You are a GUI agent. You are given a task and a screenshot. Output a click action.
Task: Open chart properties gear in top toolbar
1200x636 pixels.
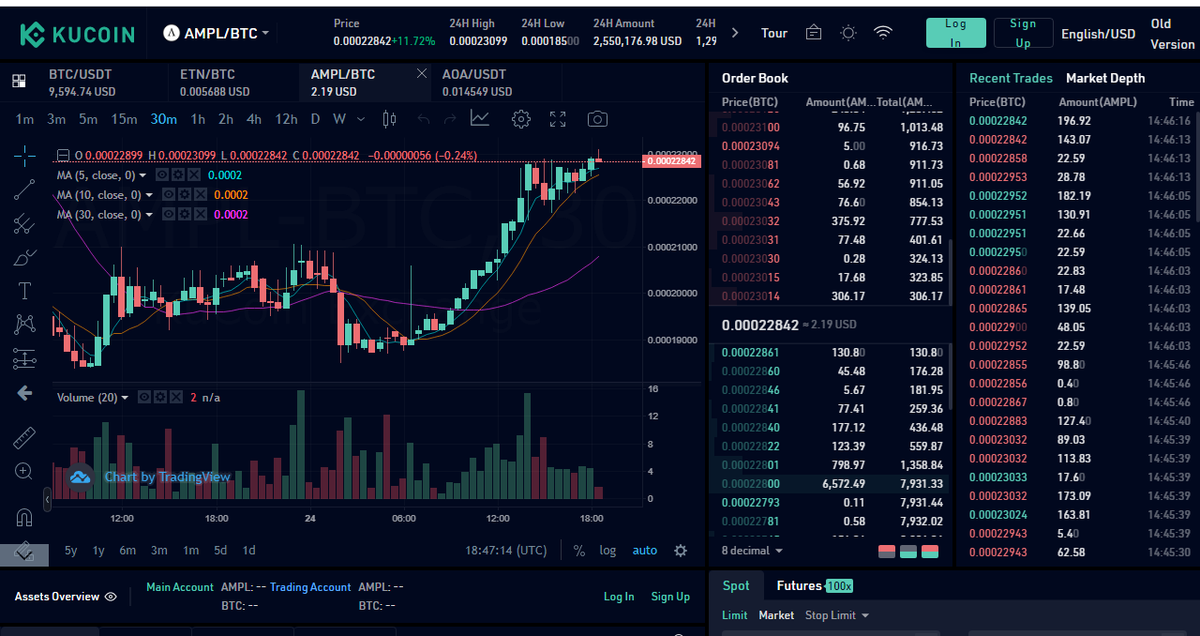pyautogui.click(x=520, y=119)
